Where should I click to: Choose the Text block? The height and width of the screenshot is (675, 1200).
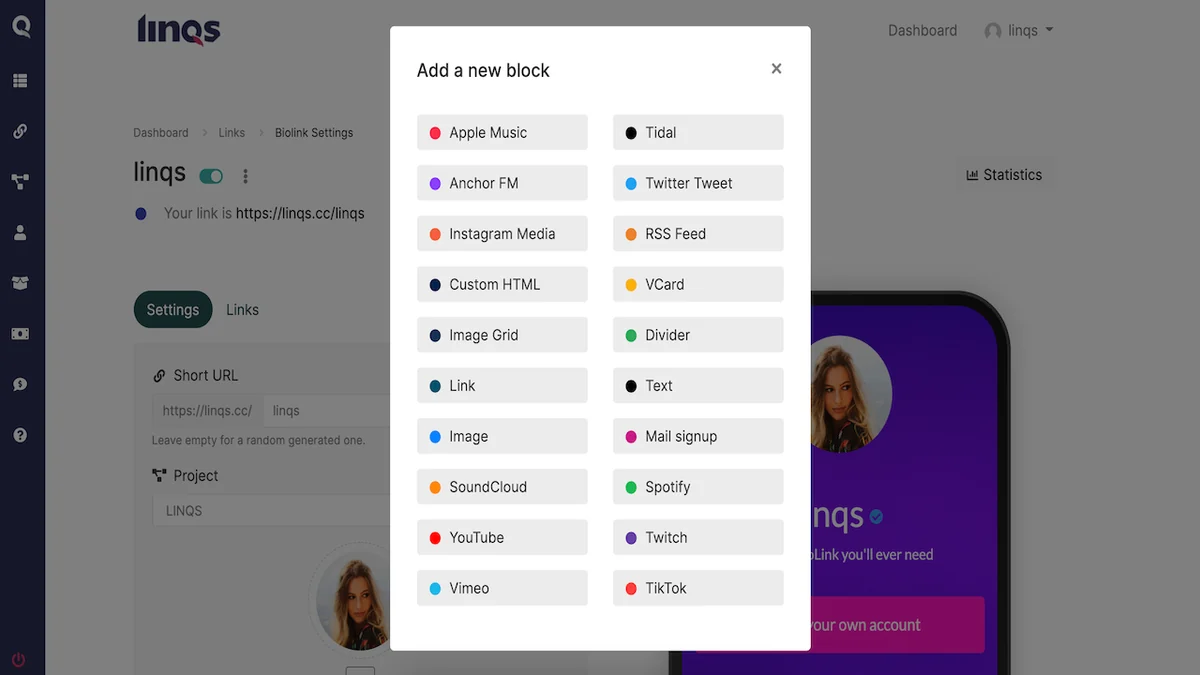(x=698, y=386)
